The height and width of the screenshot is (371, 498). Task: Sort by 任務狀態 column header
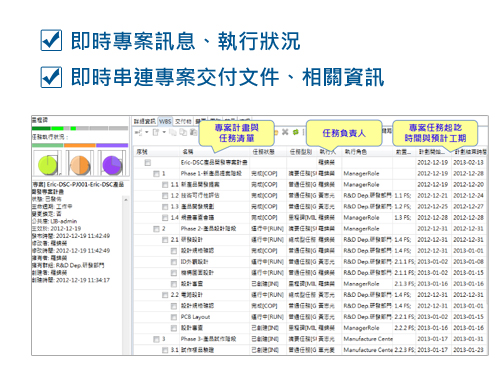click(x=263, y=152)
